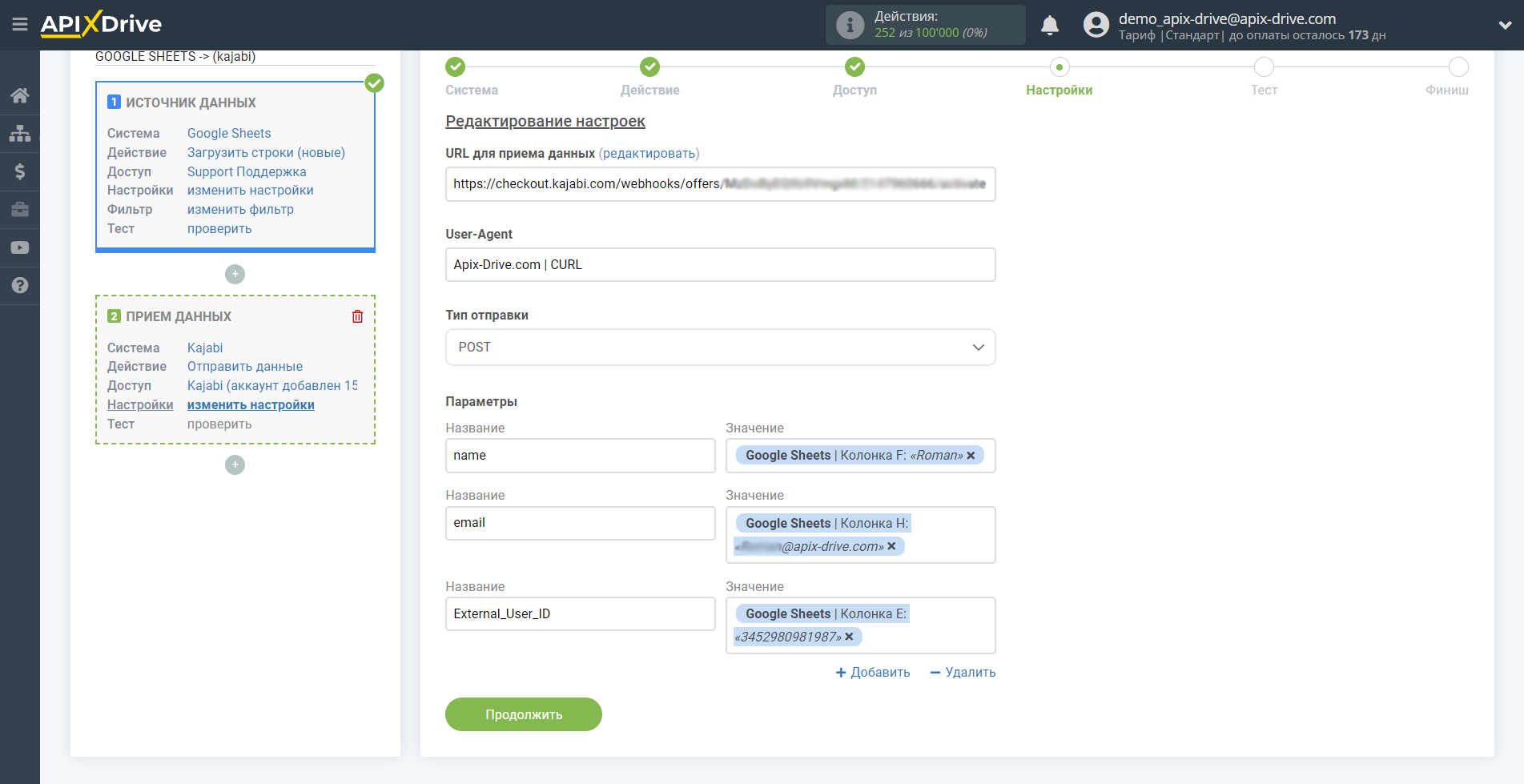
Task: Click the ApiX-Drive logo
Action: [x=102, y=24]
